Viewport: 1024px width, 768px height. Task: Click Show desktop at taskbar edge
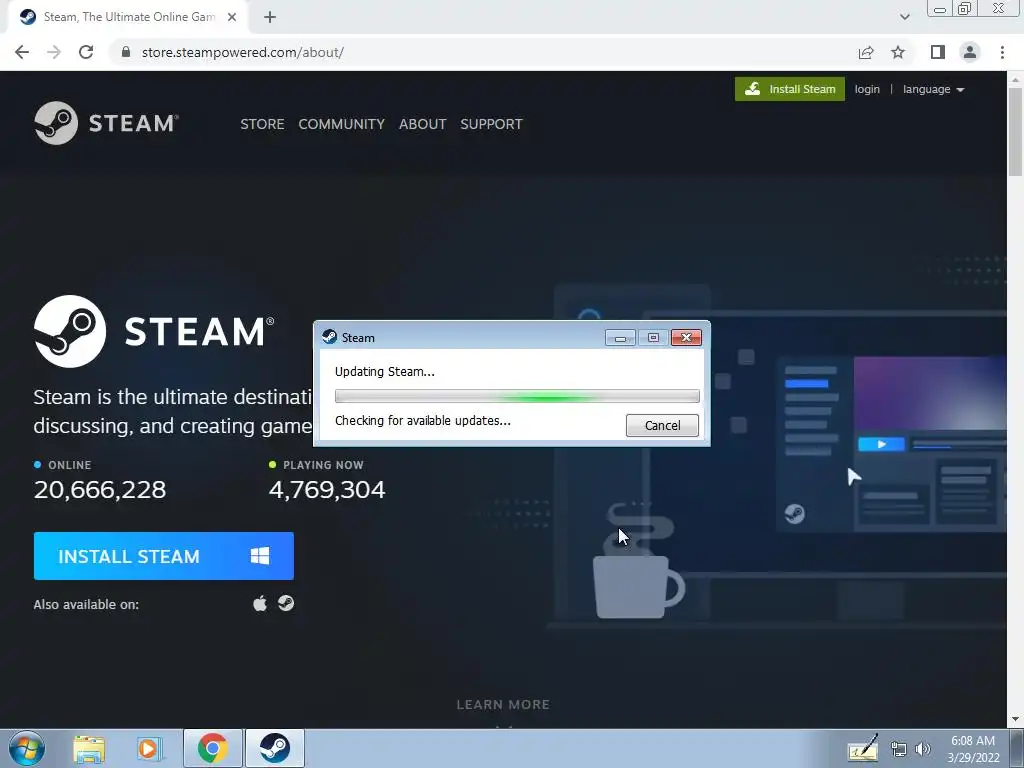click(x=1017, y=748)
